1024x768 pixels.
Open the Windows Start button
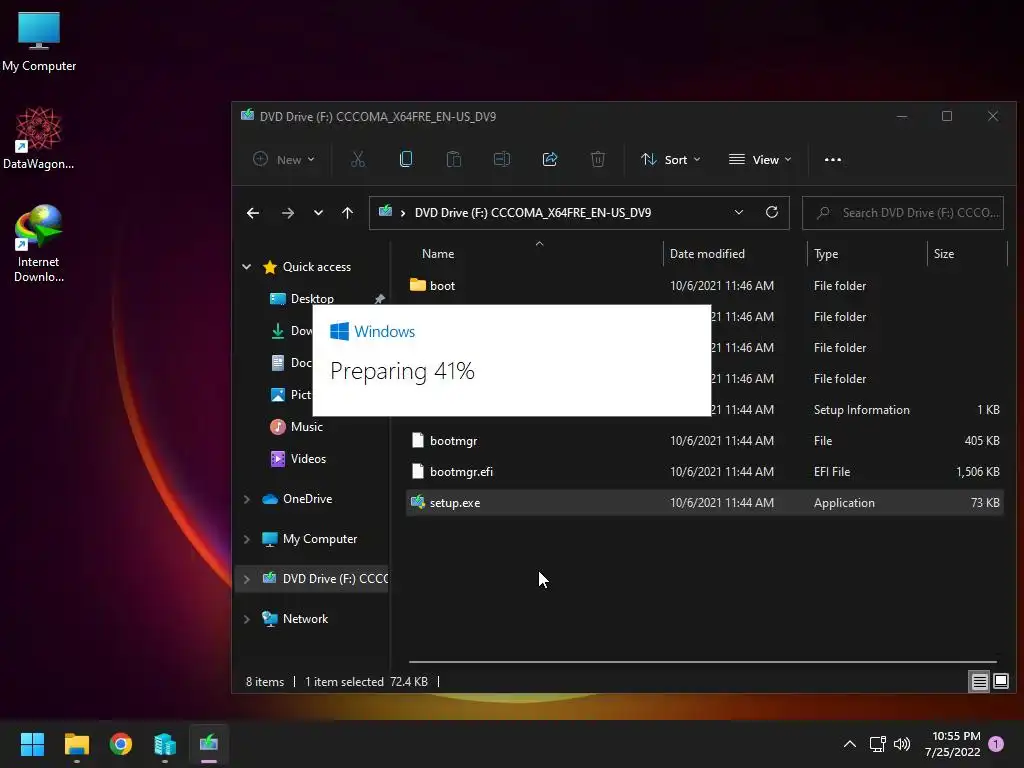click(32, 744)
